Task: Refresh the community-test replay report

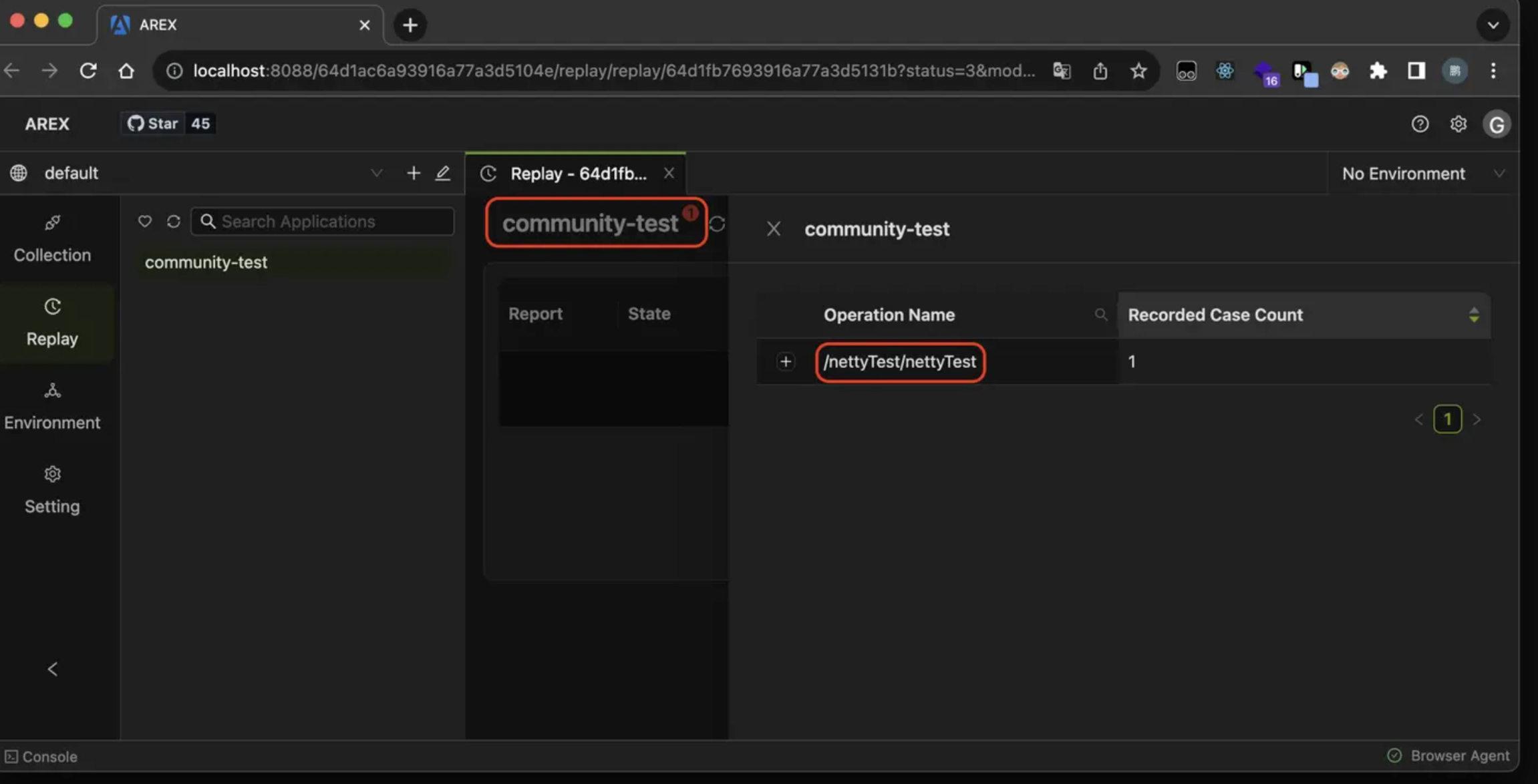Action: click(718, 224)
